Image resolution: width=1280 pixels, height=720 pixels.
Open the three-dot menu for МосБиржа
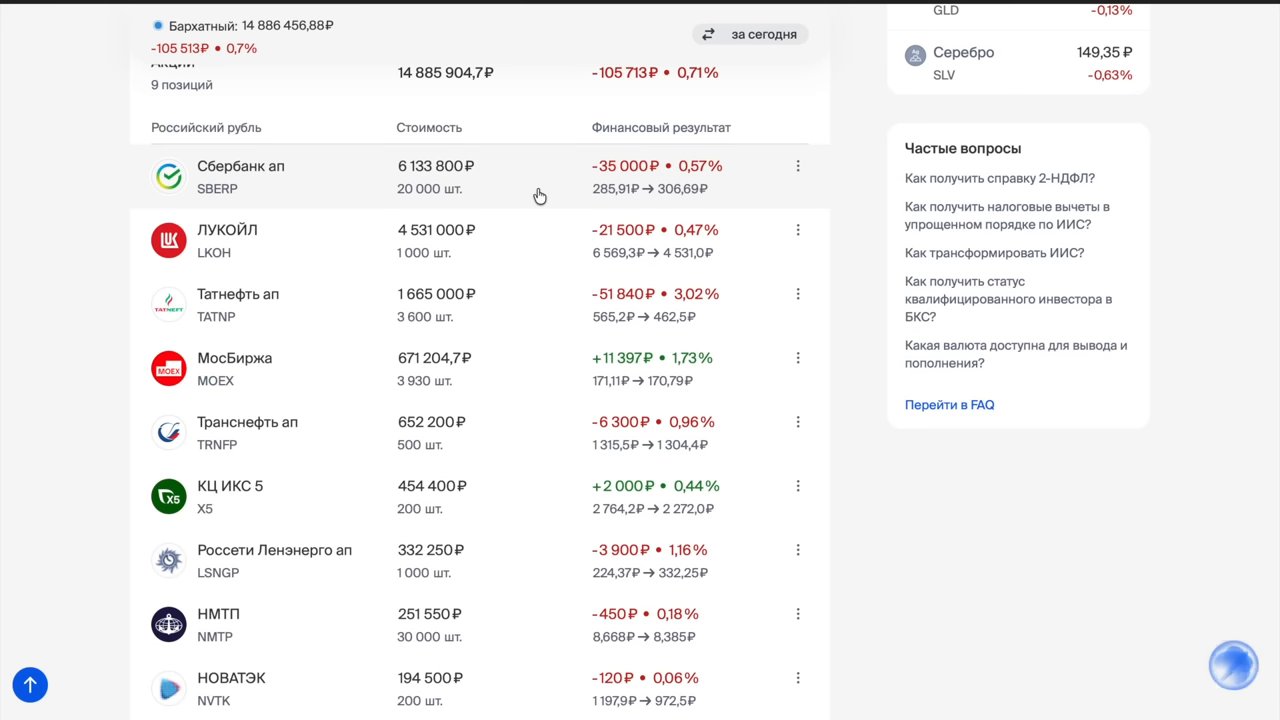click(798, 358)
